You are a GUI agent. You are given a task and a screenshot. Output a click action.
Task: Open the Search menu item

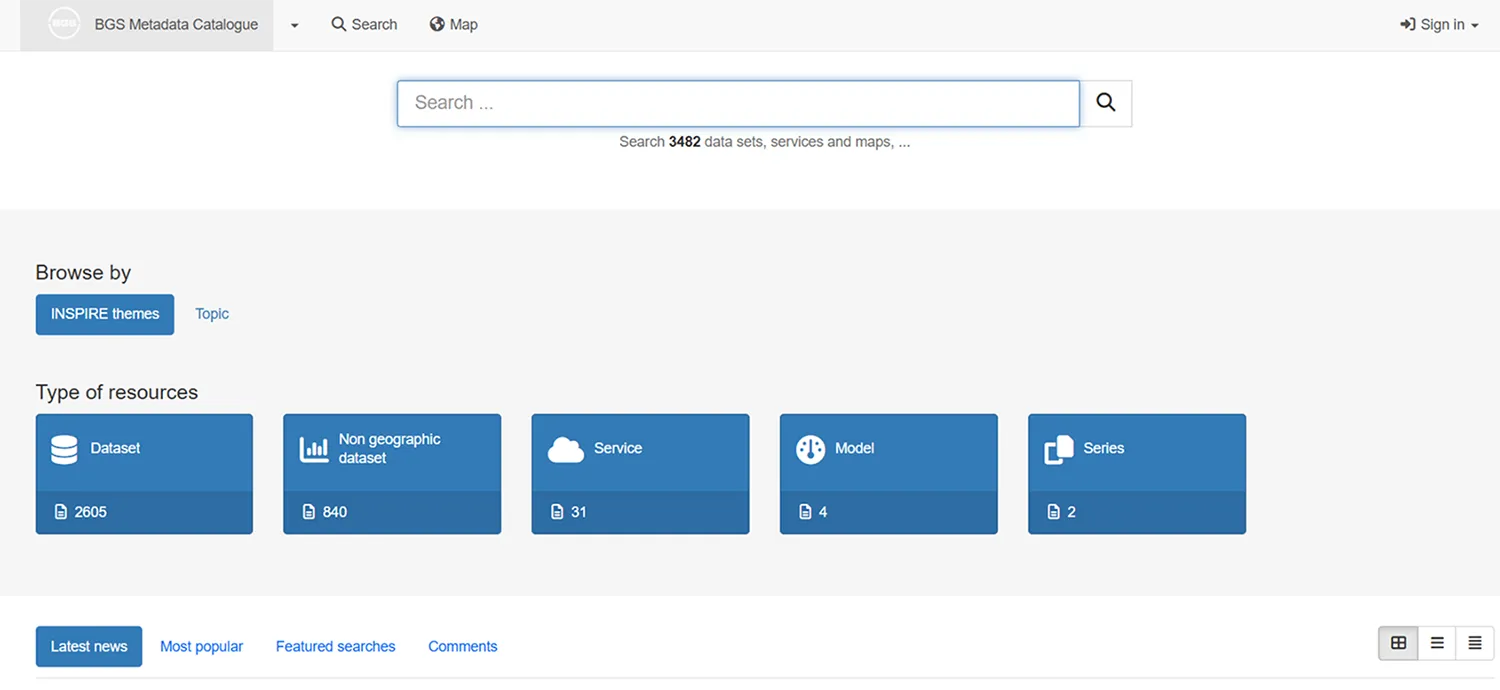pos(364,24)
